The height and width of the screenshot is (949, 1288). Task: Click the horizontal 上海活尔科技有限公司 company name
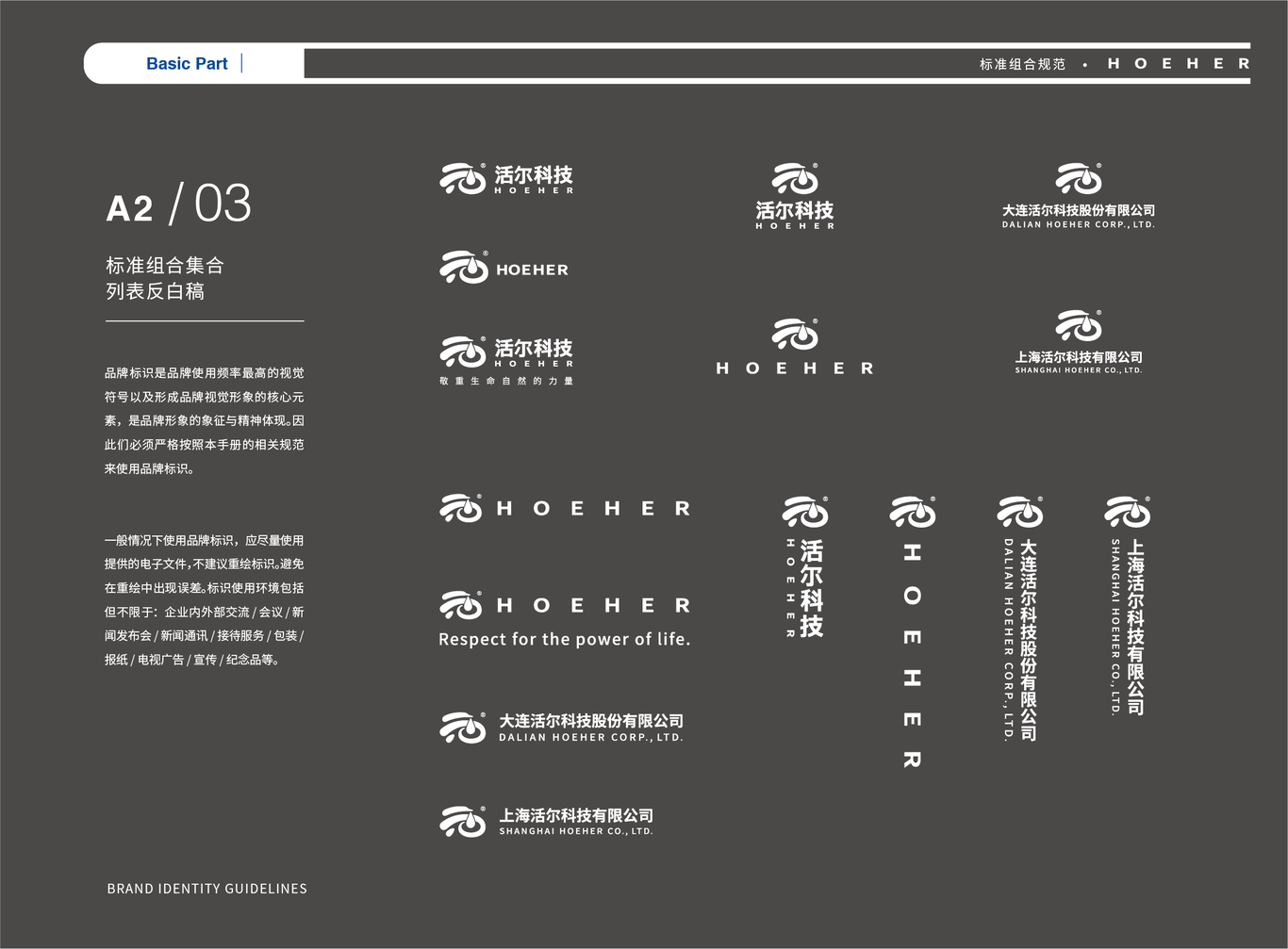[576, 815]
